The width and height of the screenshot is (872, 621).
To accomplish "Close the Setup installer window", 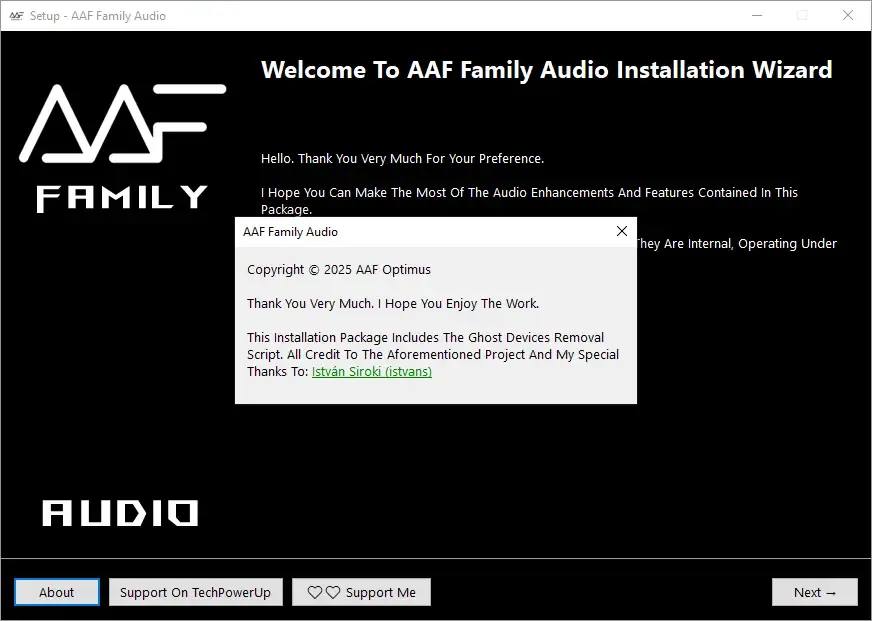I will pos(848,16).
